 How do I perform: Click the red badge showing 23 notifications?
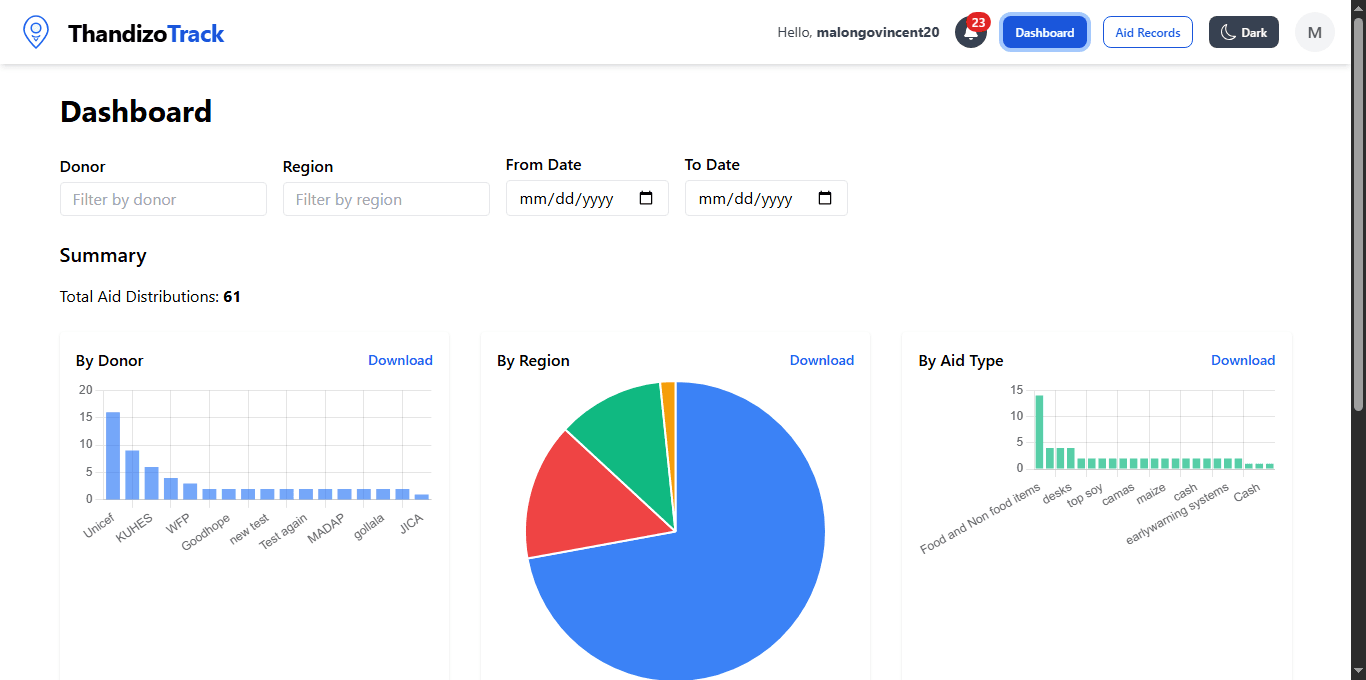coord(978,20)
